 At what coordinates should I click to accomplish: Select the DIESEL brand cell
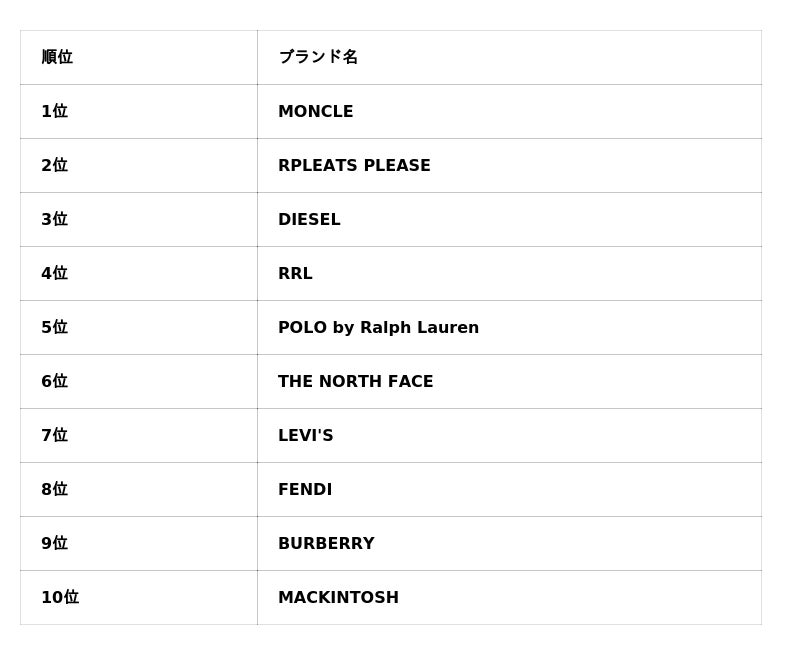click(309, 220)
